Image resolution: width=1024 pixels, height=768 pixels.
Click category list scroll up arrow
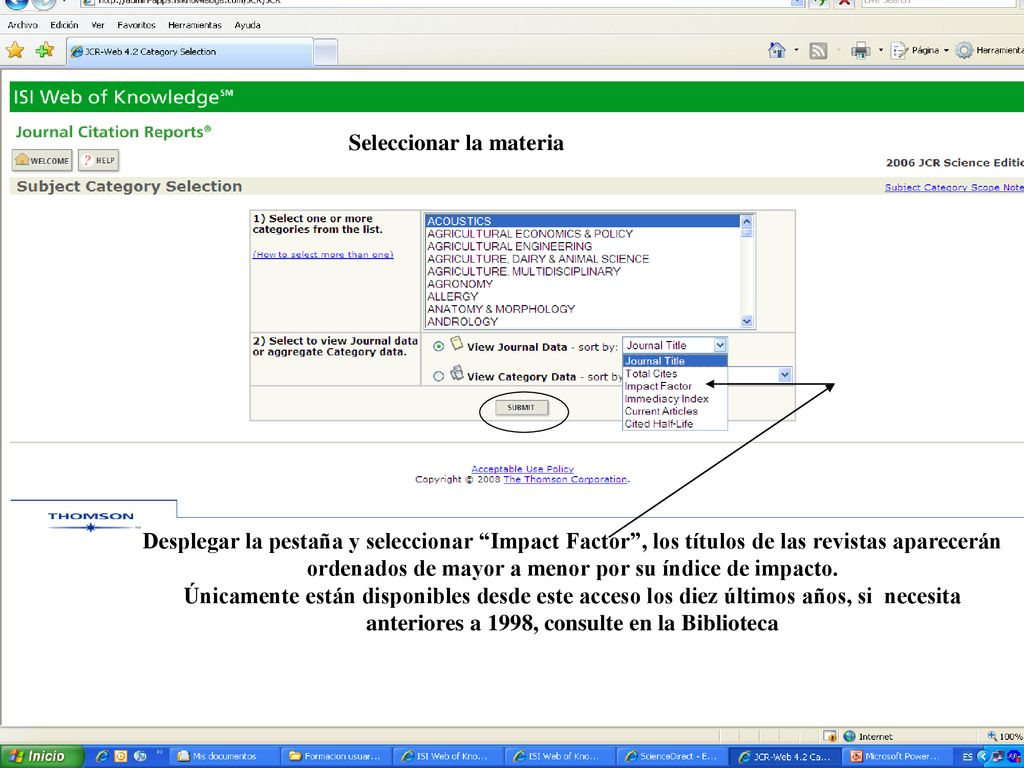coord(747,221)
